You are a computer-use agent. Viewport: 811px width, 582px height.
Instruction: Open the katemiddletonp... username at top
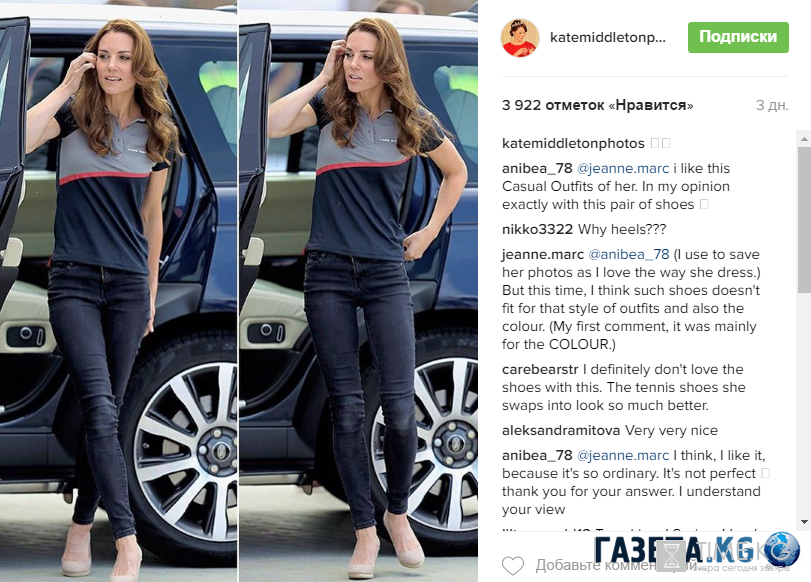(608, 38)
